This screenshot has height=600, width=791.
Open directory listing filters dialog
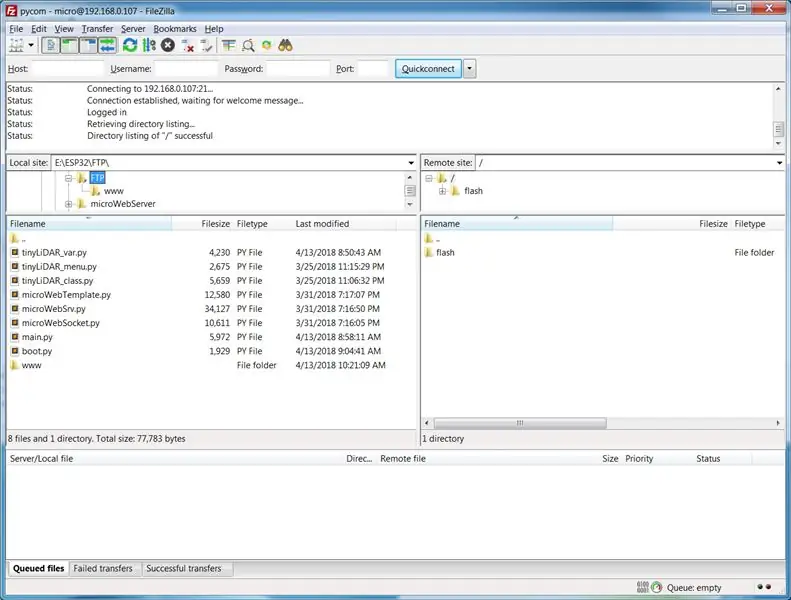(229, 45)
